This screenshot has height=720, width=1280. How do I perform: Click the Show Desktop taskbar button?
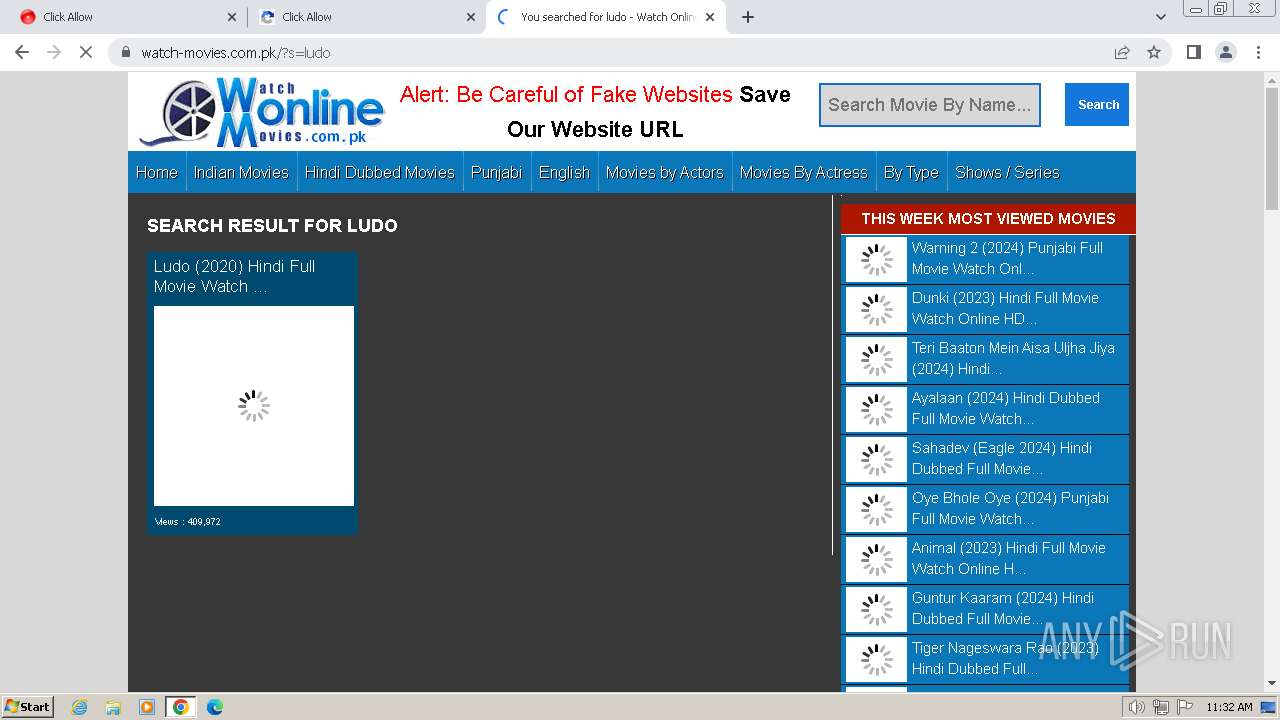tap(1268, 707)
